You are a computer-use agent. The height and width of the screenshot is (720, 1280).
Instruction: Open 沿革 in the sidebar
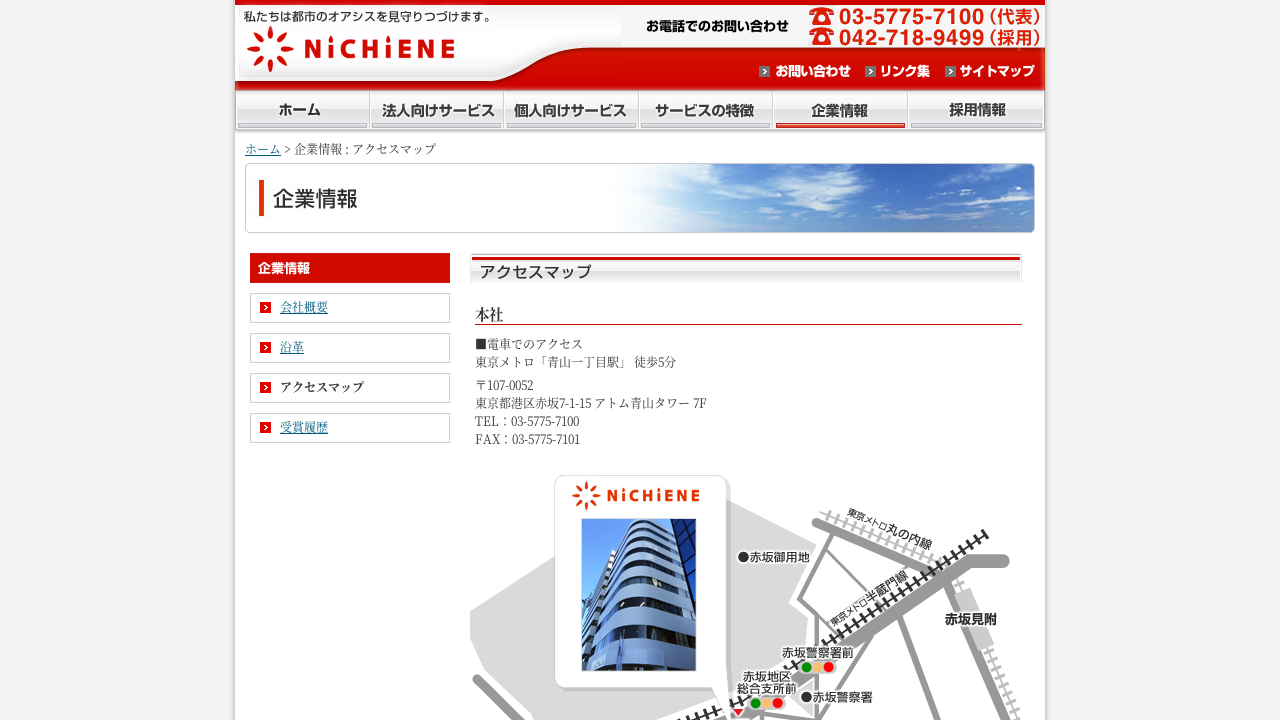(x=292, y=348)
